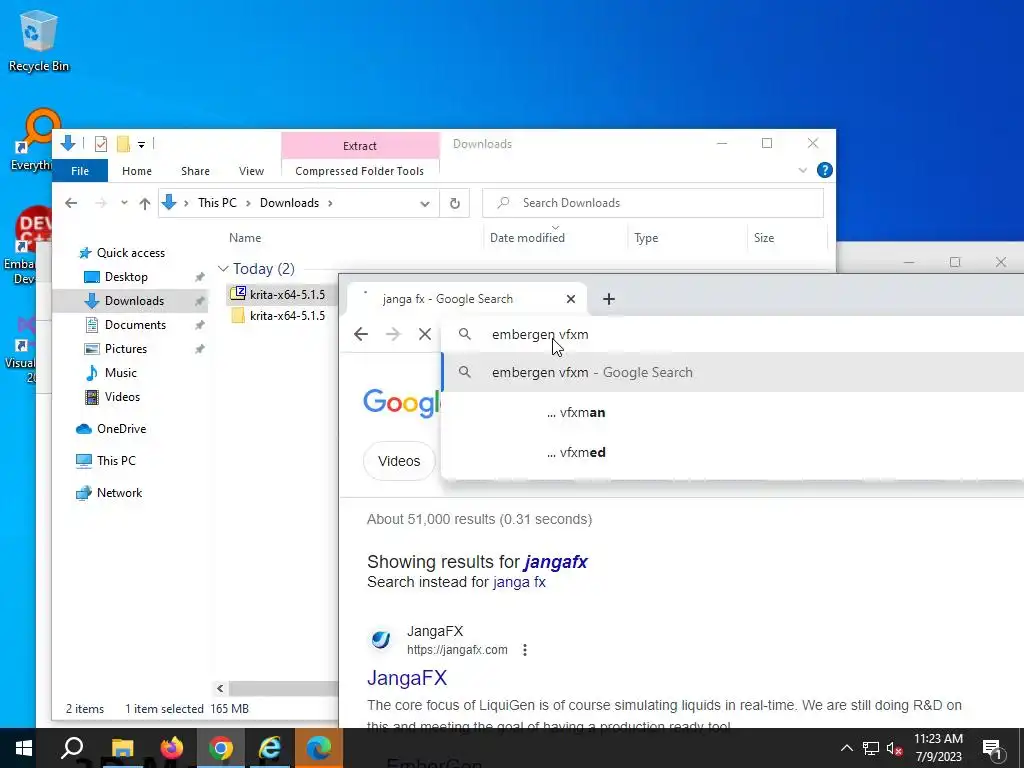Open Pictures in the navigation pane

coord(125,349)
